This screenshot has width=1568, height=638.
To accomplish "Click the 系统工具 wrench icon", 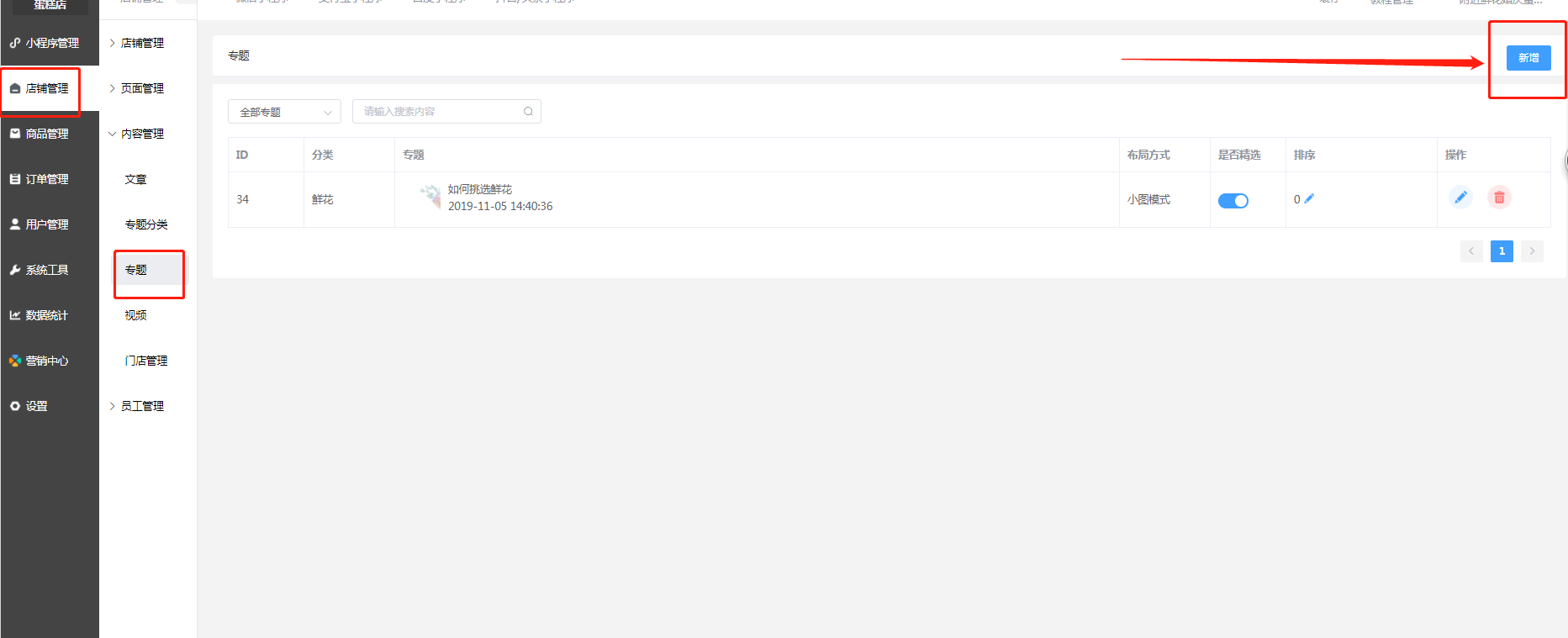I will point(15,270).
